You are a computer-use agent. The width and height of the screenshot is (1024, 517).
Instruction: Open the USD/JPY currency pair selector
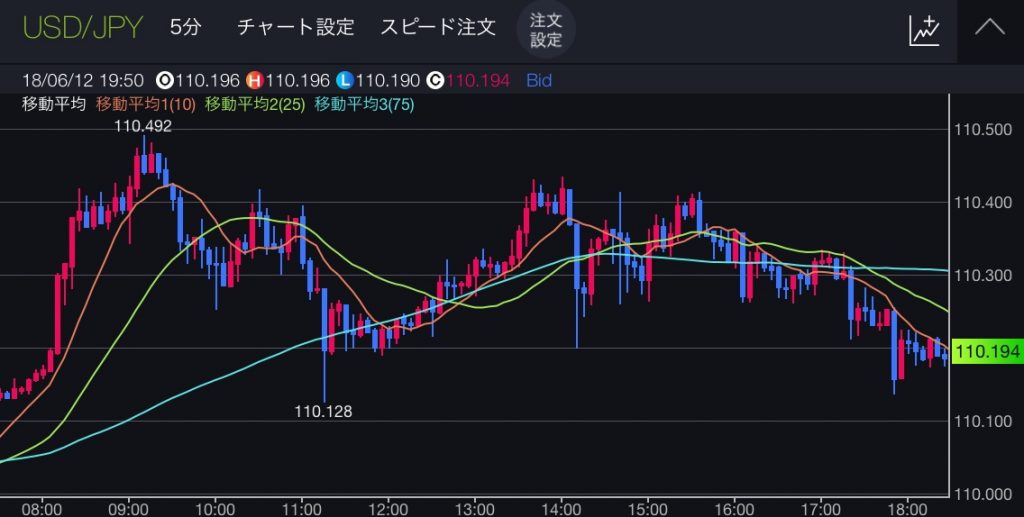(83, 27)
